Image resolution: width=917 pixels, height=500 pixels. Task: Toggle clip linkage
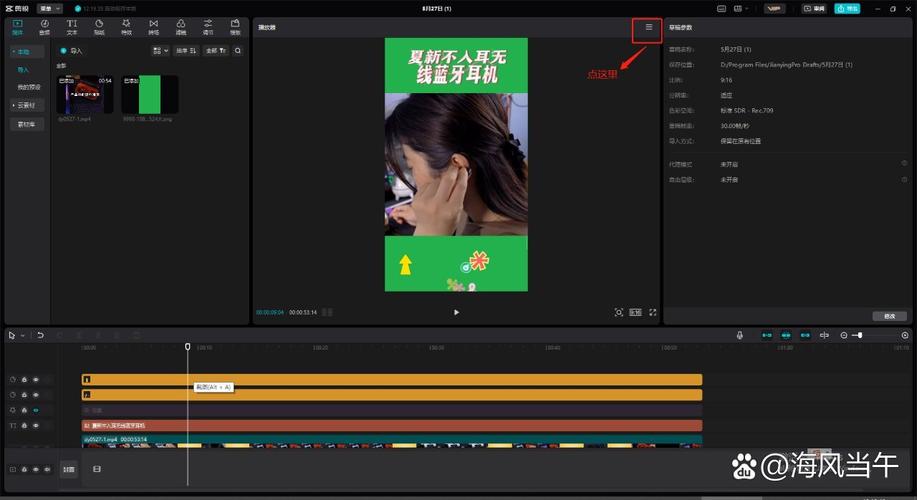(x=805, y=335)
